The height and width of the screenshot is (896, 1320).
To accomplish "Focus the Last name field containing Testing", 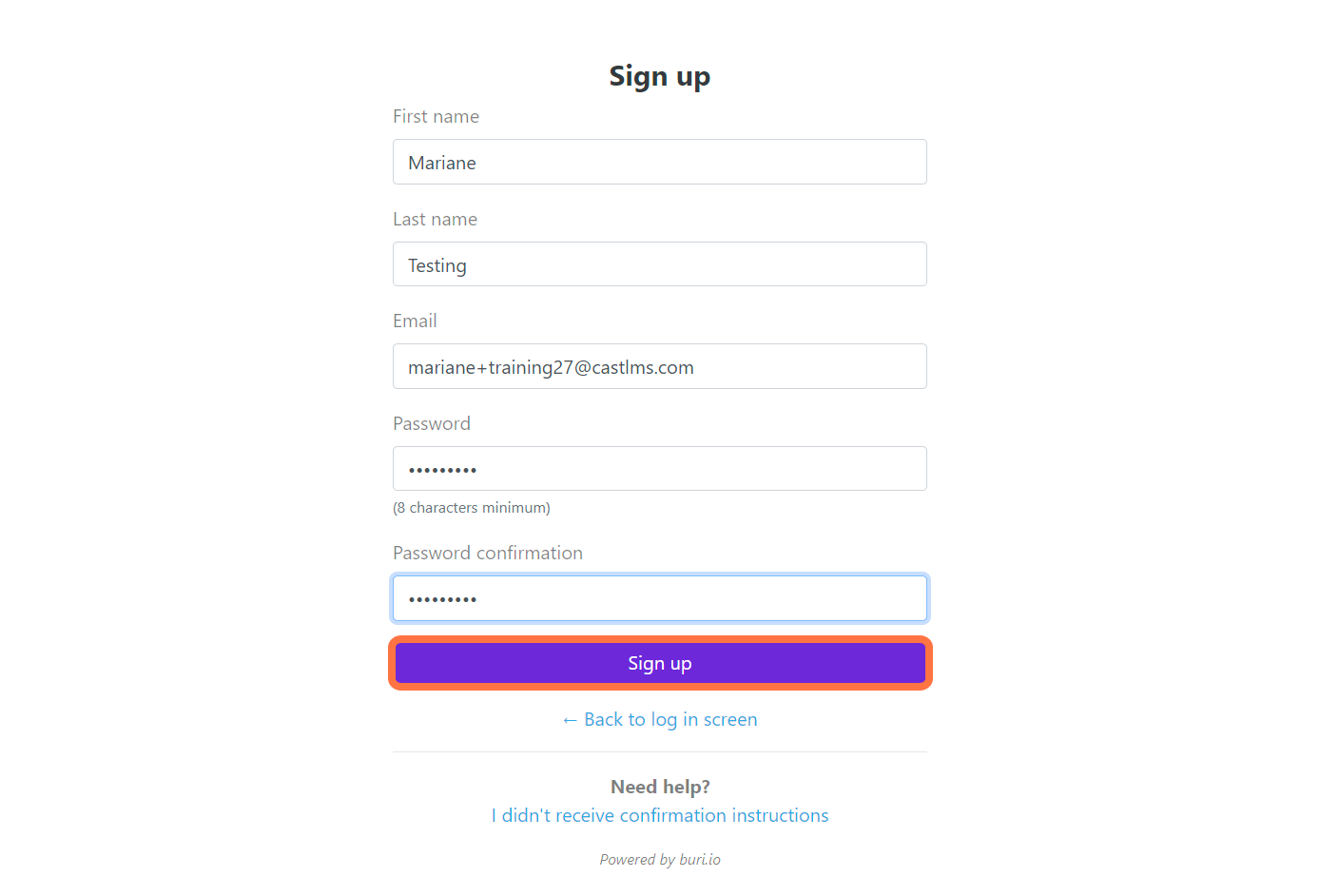I will click(659, 264).
